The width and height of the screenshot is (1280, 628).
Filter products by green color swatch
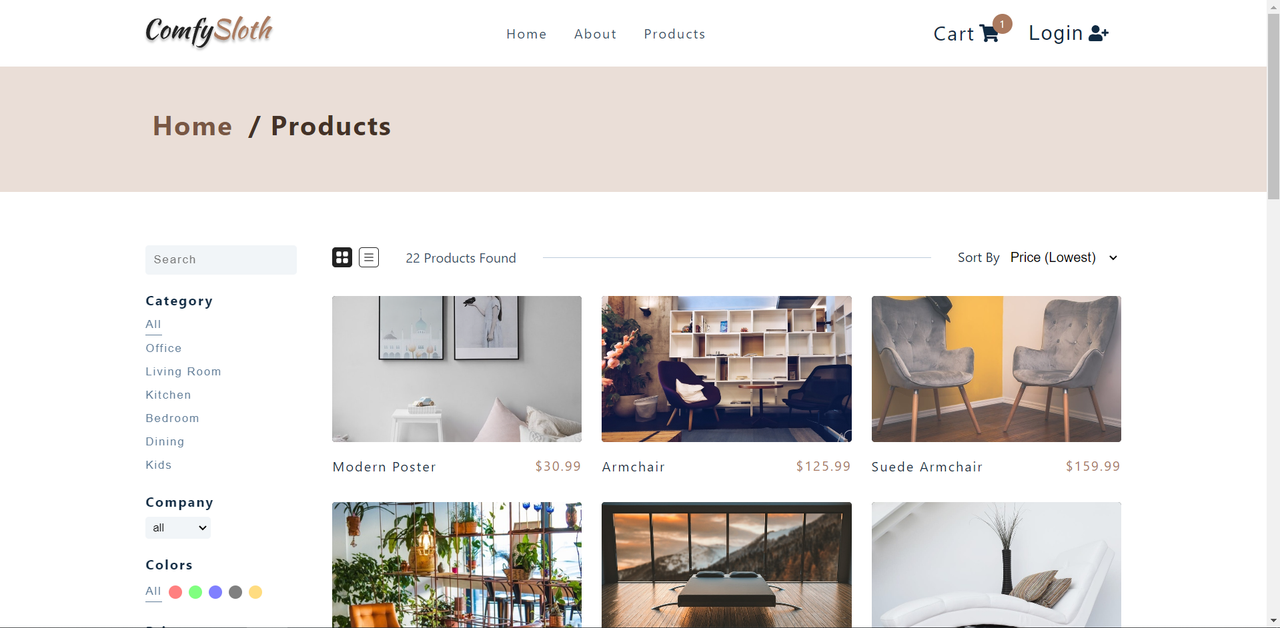tap(196, 592)
